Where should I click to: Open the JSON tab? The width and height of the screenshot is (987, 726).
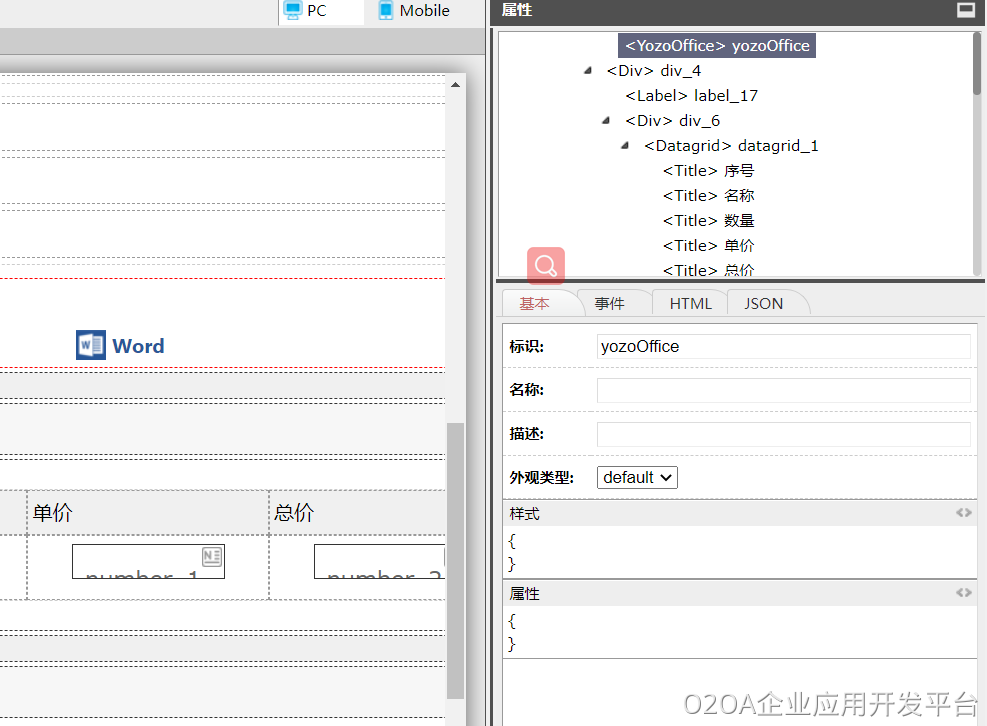pos(763,304)
